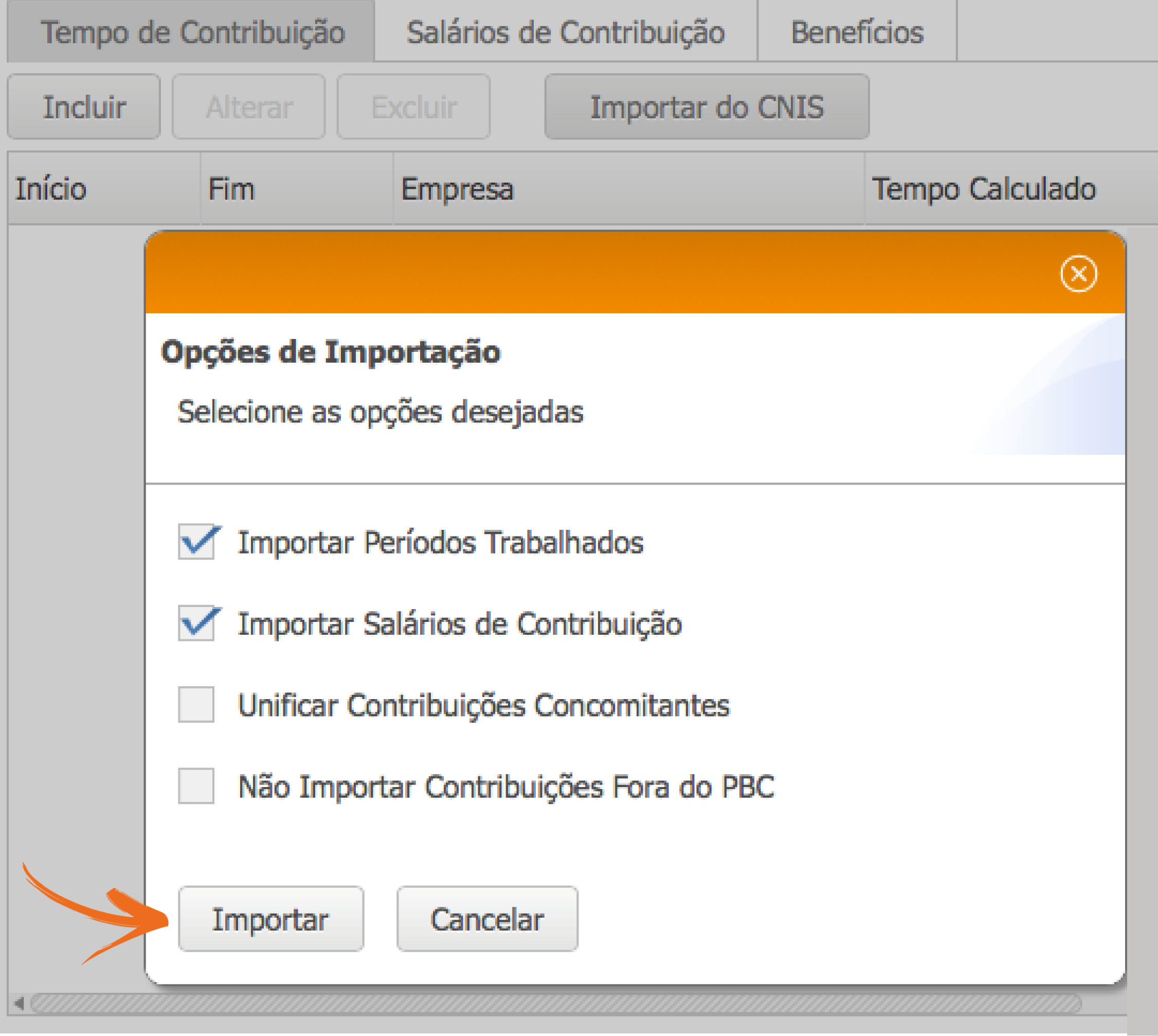This screenshot has height=1036, width=1158.
Task: Click the Incluir button
Action: pos(84,107)
